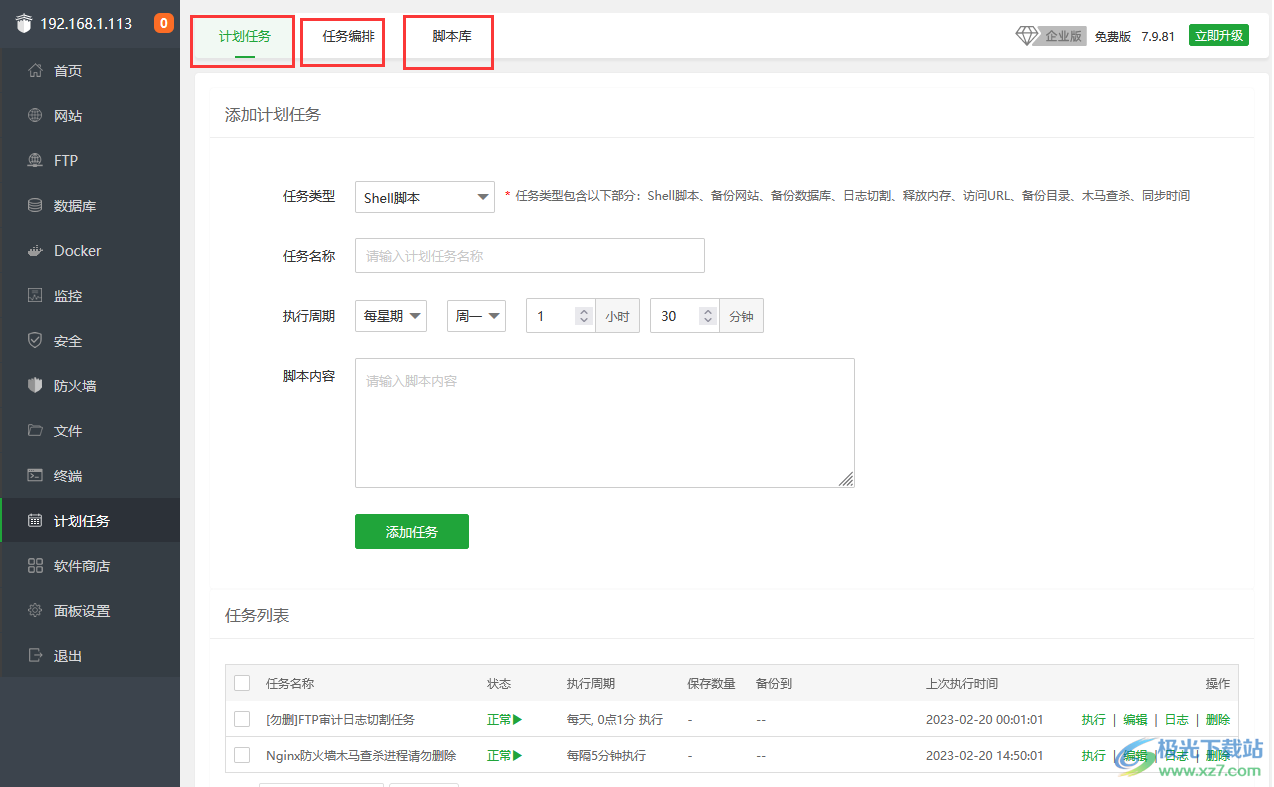Click task name [勿删]FTP审计日志切割任务

click(340, 720)
